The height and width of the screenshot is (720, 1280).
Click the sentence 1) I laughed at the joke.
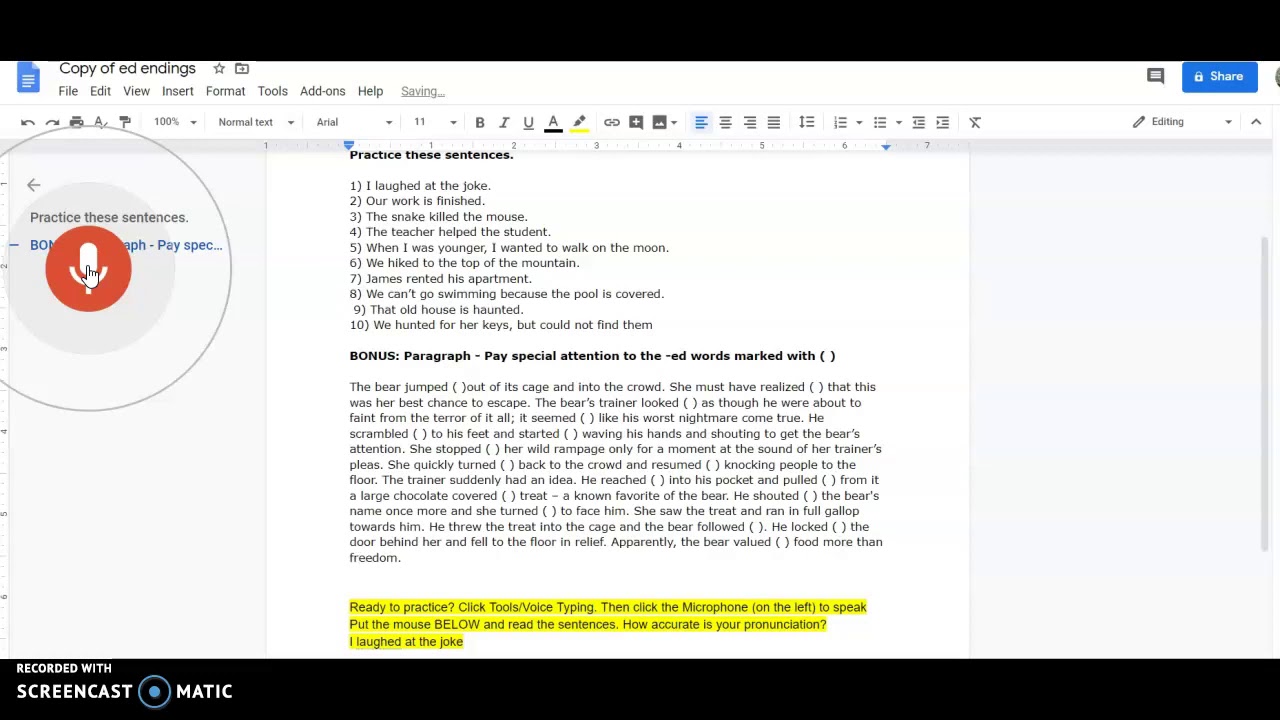(x=420, y=186)
